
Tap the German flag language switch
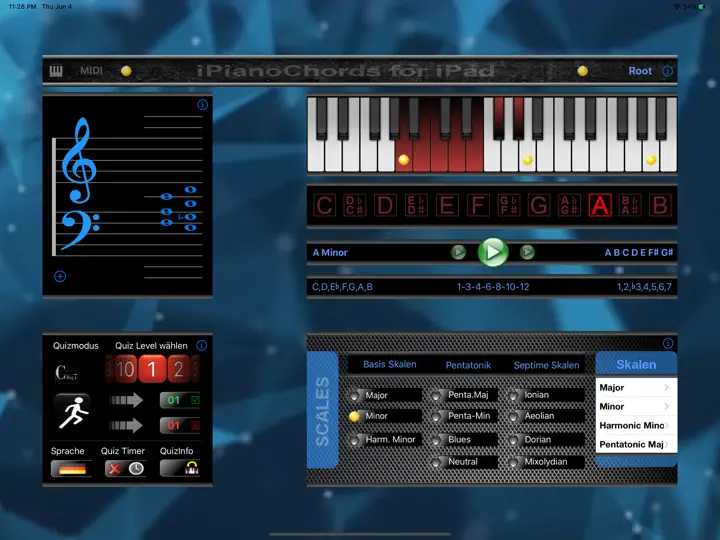72,468
